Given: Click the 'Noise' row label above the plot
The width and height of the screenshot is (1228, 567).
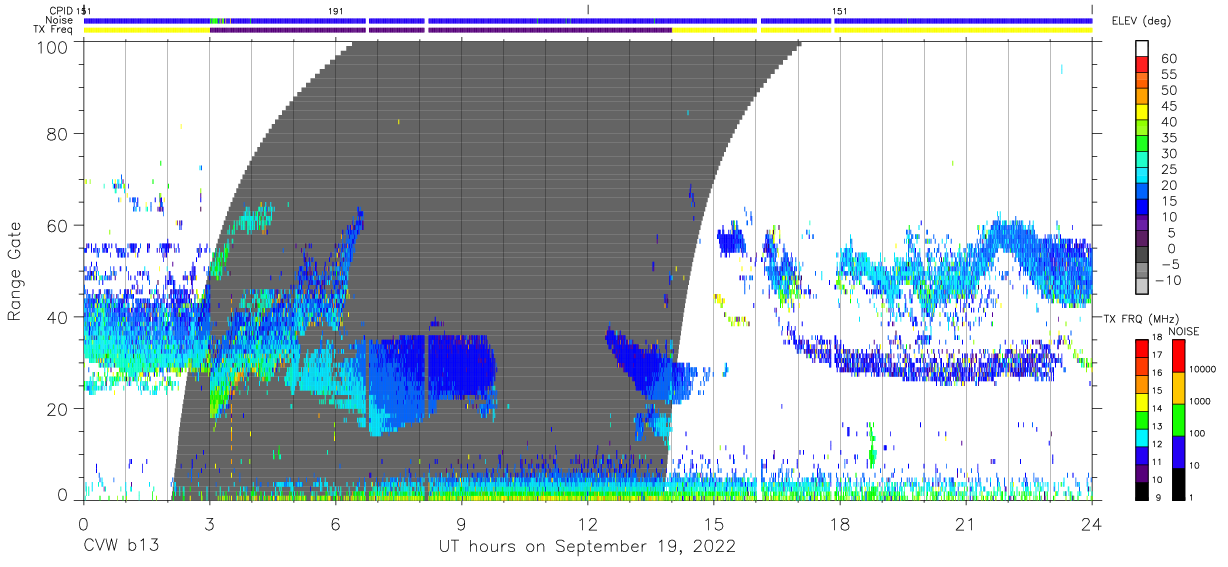Looking at the screenshot, I should tap(60, 20).
